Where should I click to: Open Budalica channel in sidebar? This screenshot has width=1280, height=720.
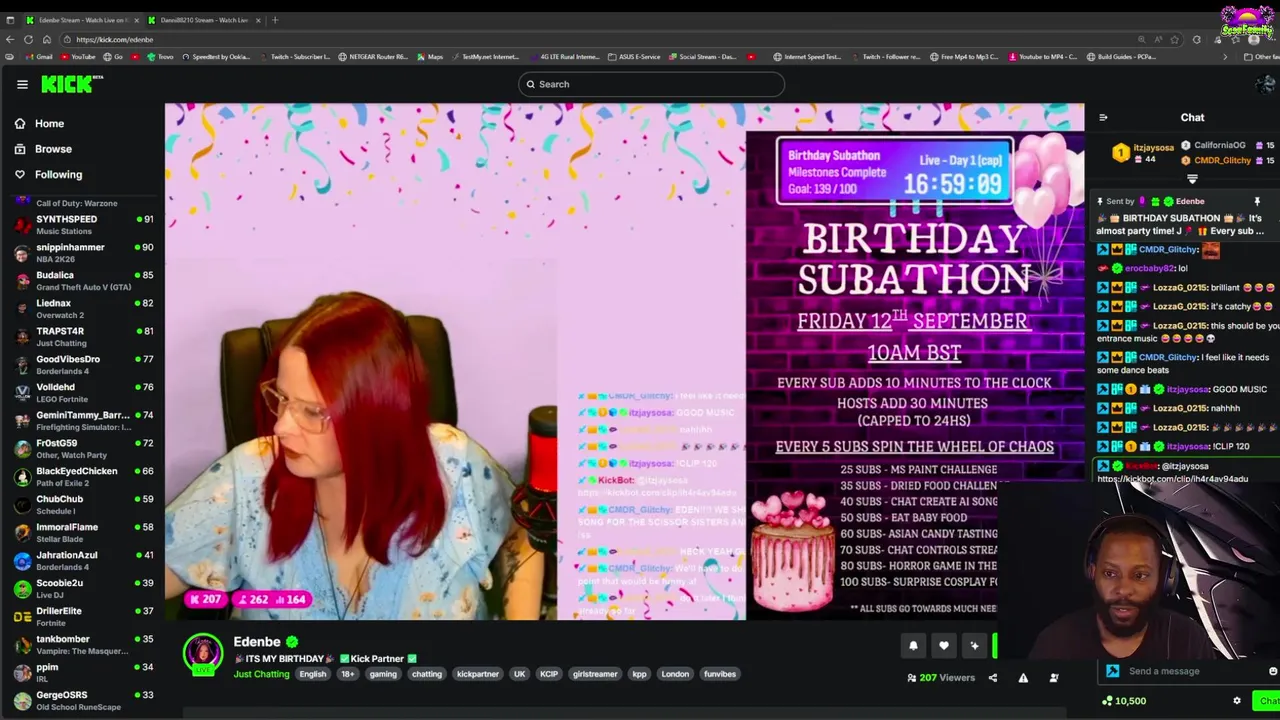82,281
